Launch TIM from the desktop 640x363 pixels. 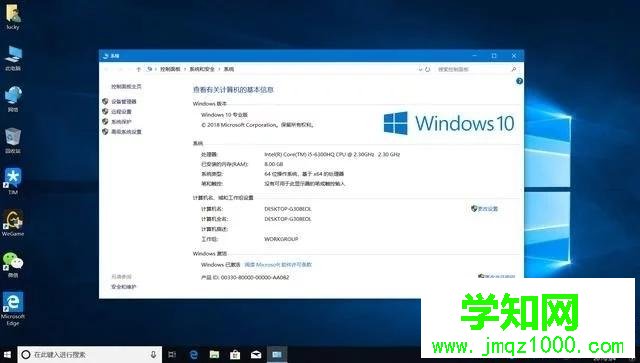click(x=13, y=182)
